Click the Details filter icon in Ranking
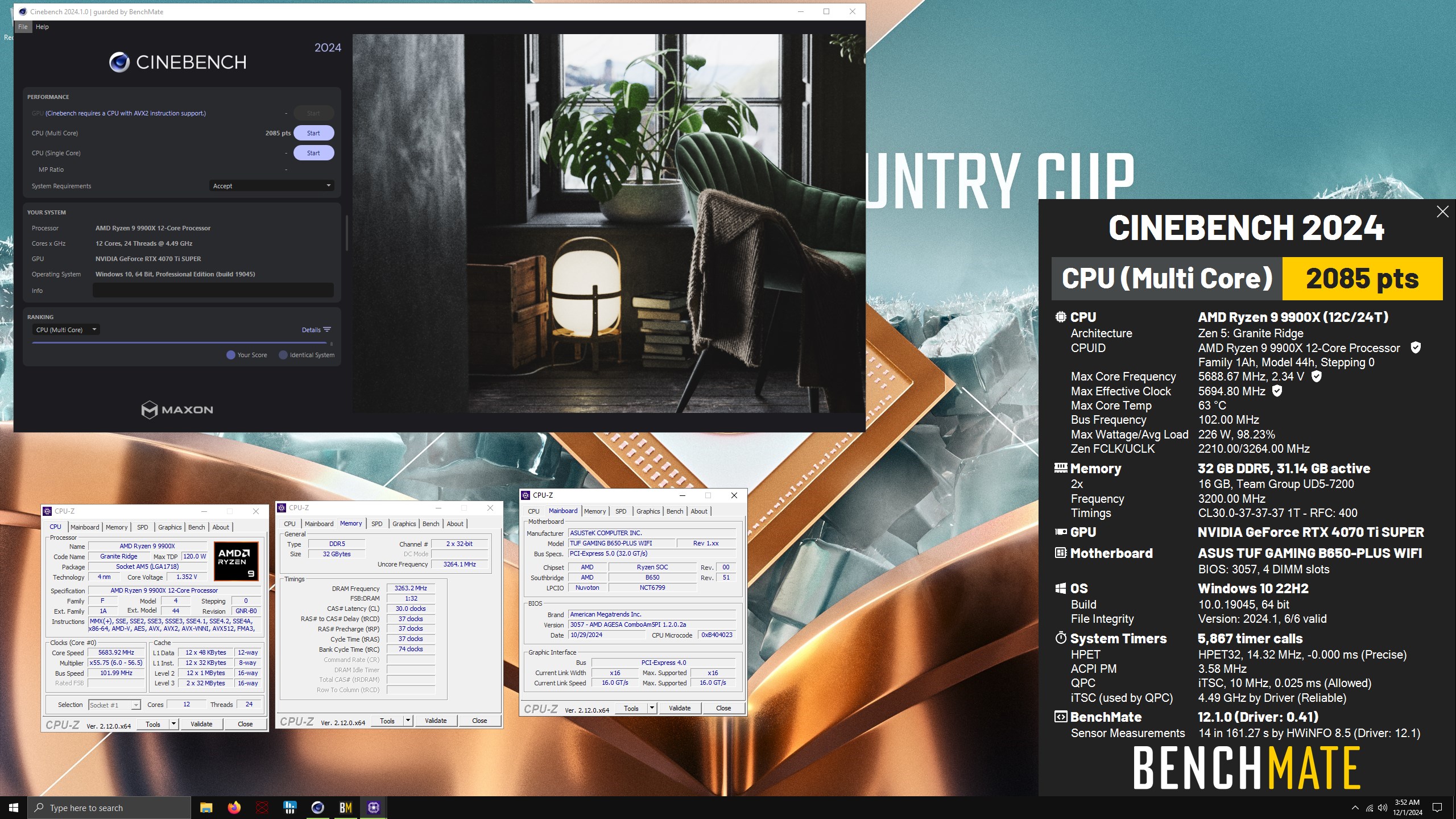1456x819 pixels. click(x=327, y=330)
